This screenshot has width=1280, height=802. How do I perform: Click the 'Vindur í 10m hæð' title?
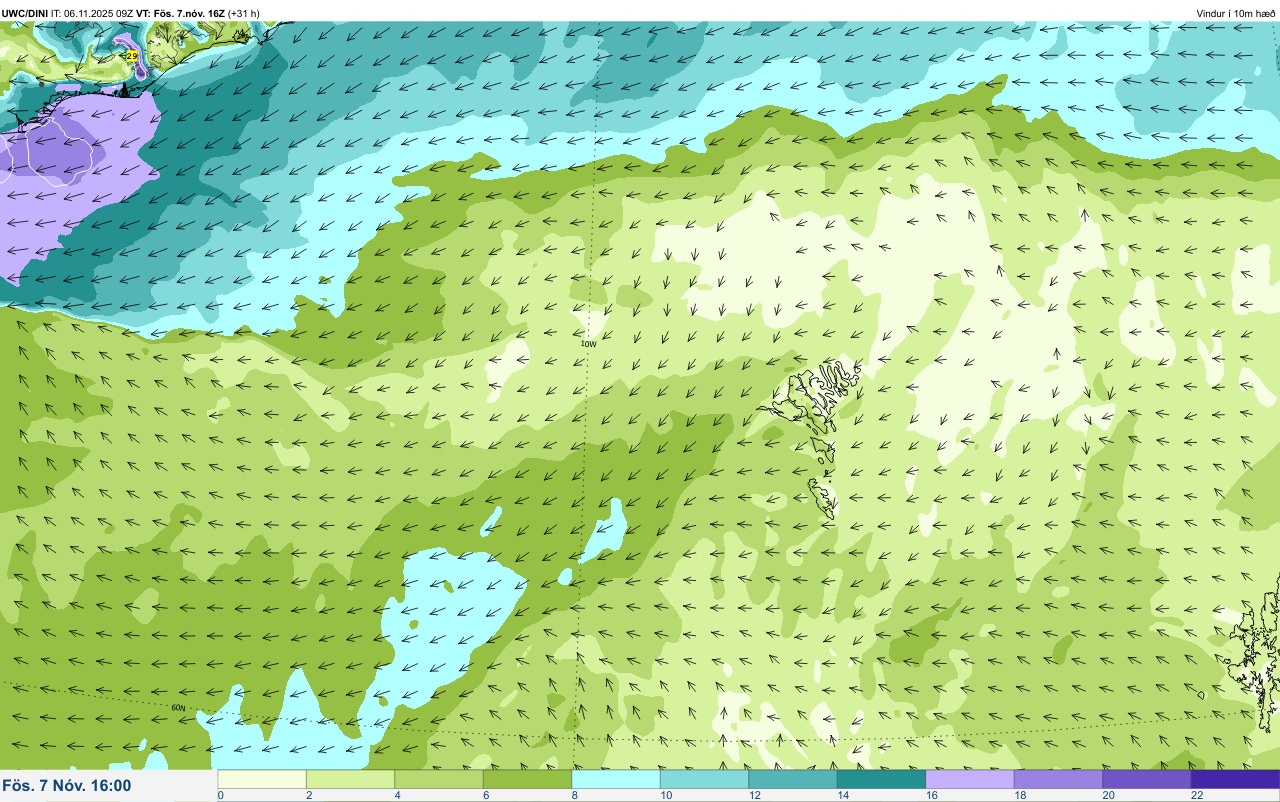(1236, 13)
